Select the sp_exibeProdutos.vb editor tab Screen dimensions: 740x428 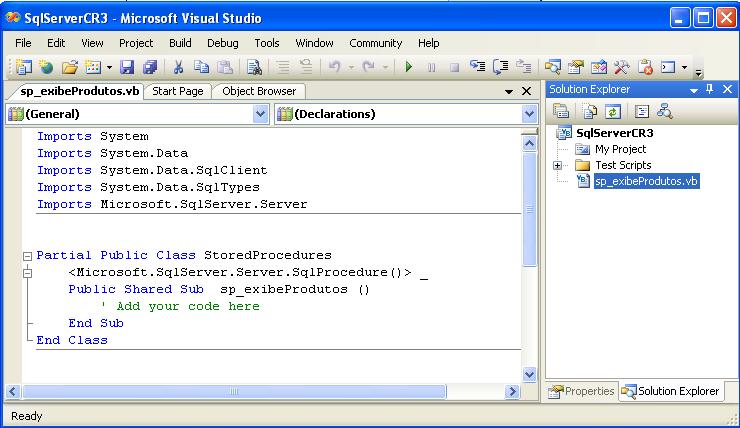click(x=79, y=91)
